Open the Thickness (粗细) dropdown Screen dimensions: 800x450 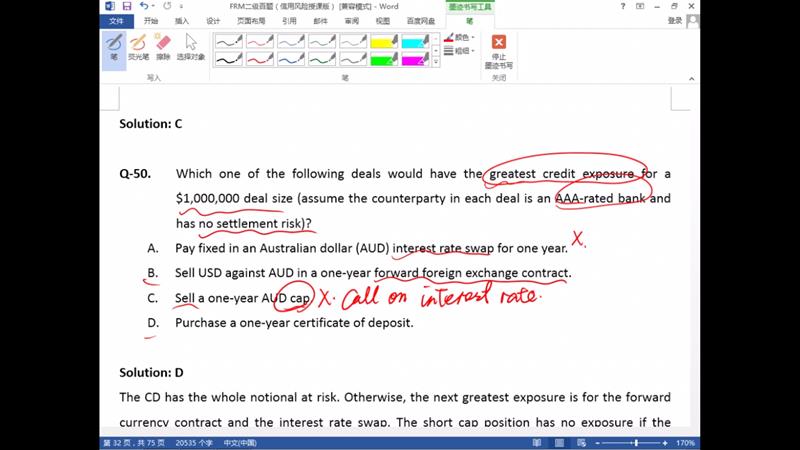(459, 51)
